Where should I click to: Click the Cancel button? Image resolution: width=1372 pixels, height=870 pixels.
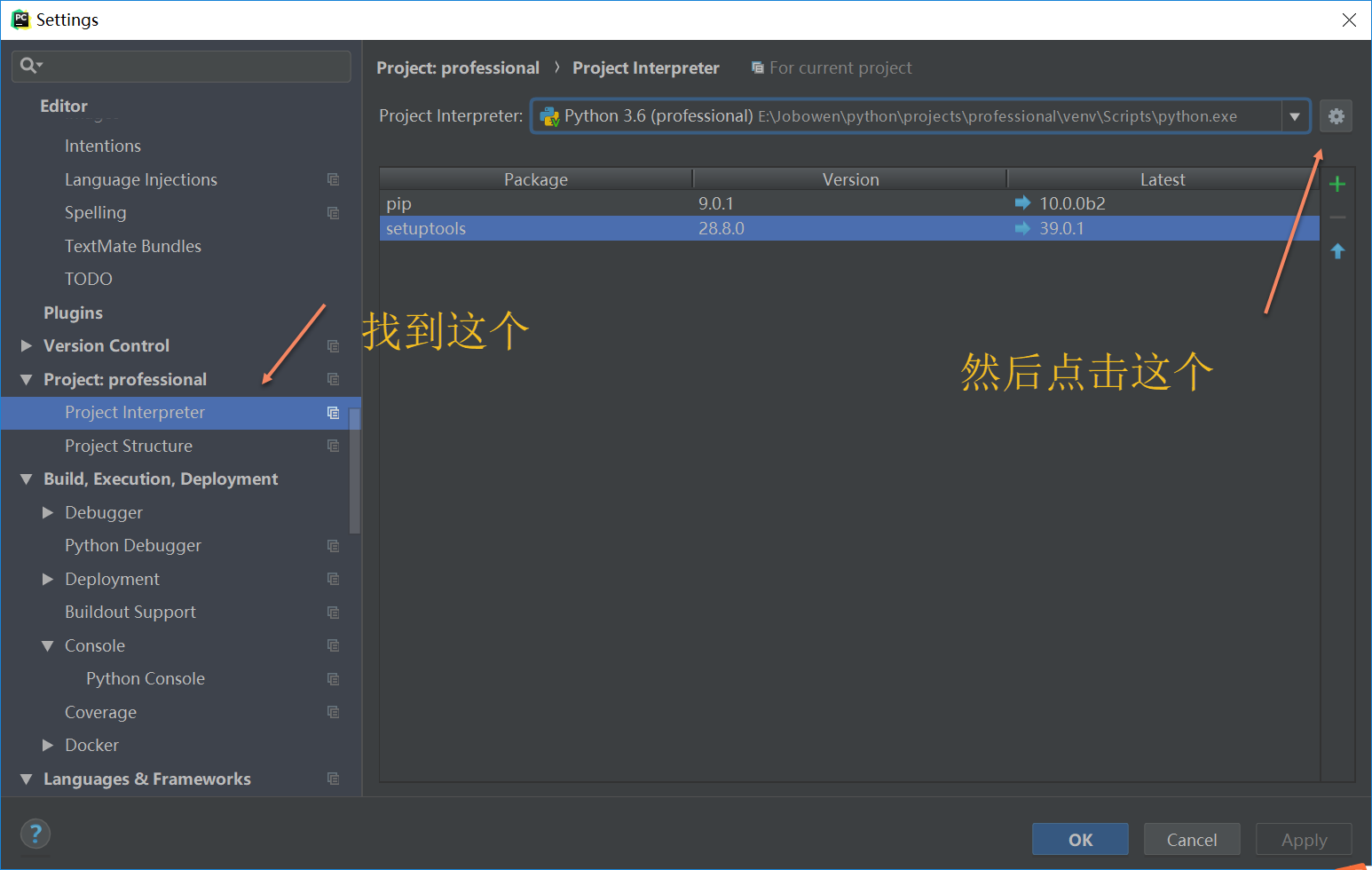tap(1191, 840)
